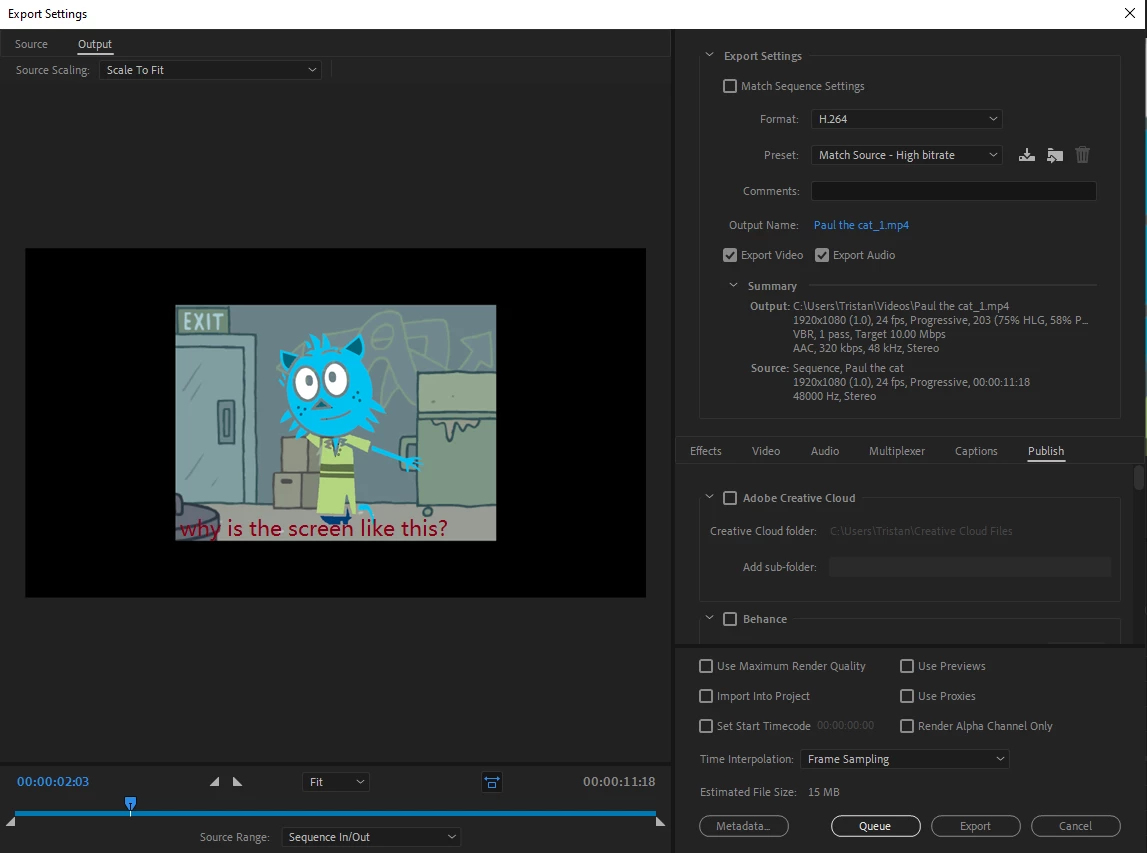Image resolution: width=1147 pixels, height=853 pixels.
Task: Enable the Behance publish checkbox
Action: pyautogui.click(x=729, y=619)
